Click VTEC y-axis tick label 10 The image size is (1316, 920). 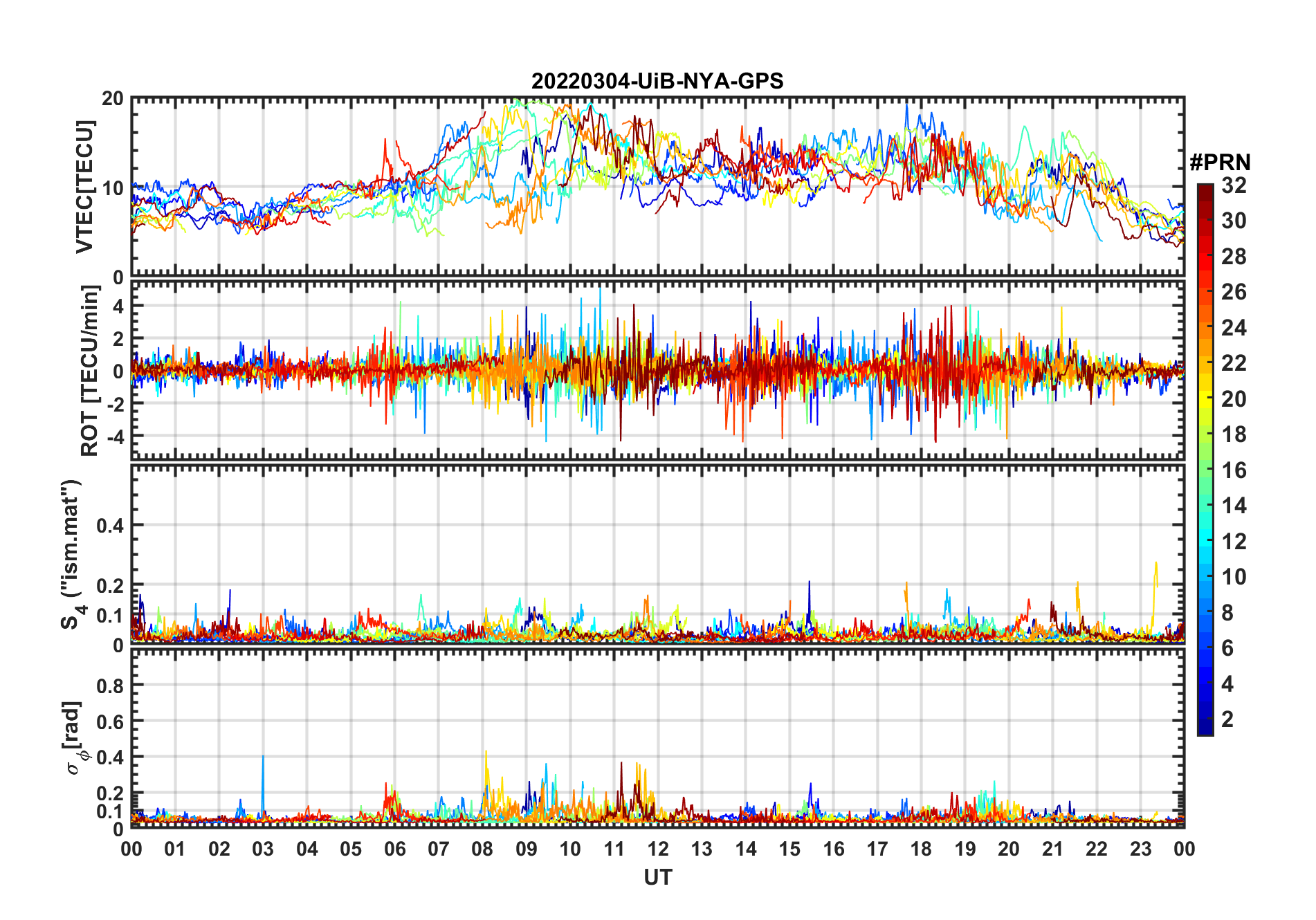(x=113, y=188)
